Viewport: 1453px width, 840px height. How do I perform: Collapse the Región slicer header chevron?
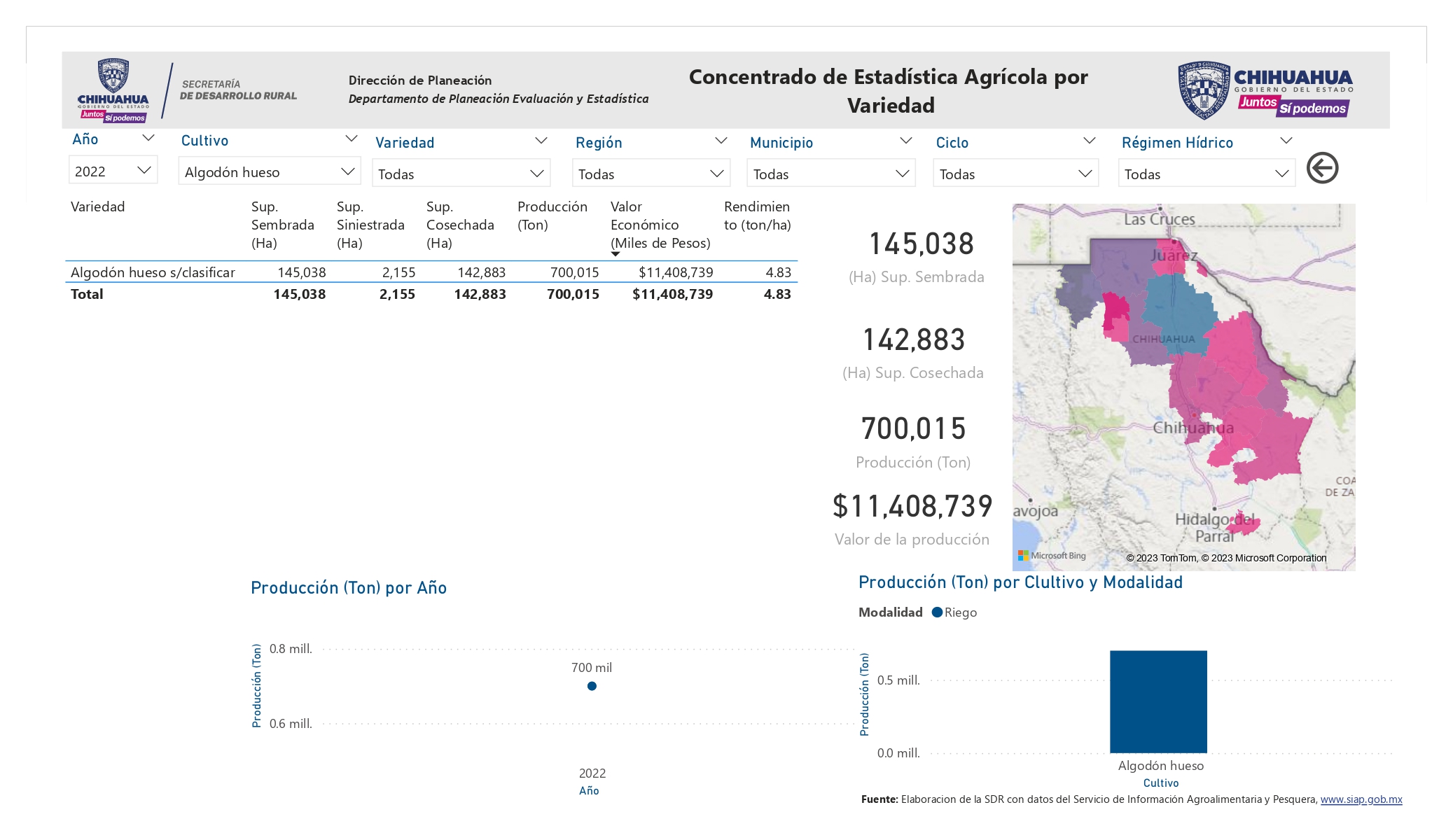pos(721,141)
